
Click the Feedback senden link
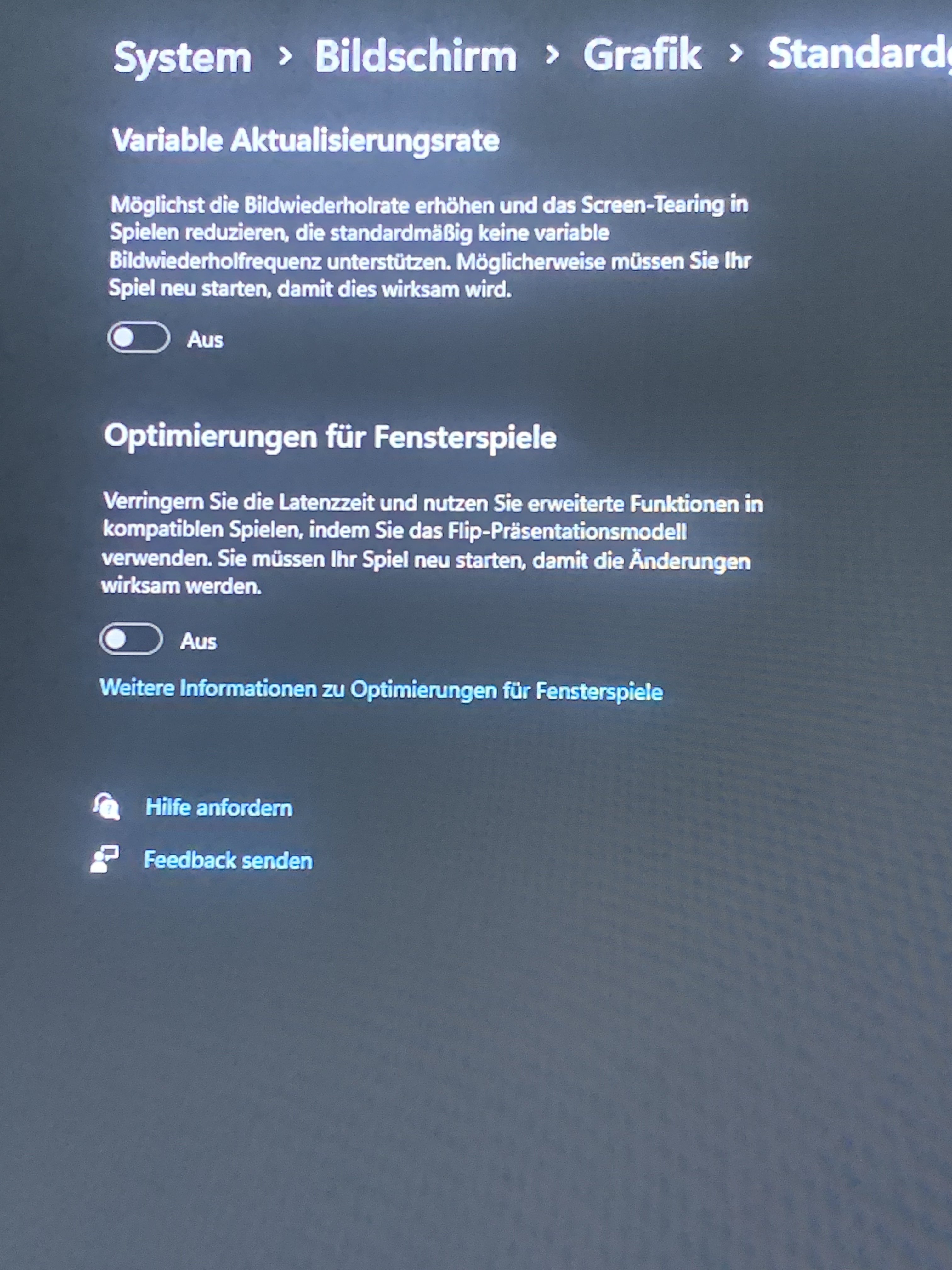click(x=228, y=860)
